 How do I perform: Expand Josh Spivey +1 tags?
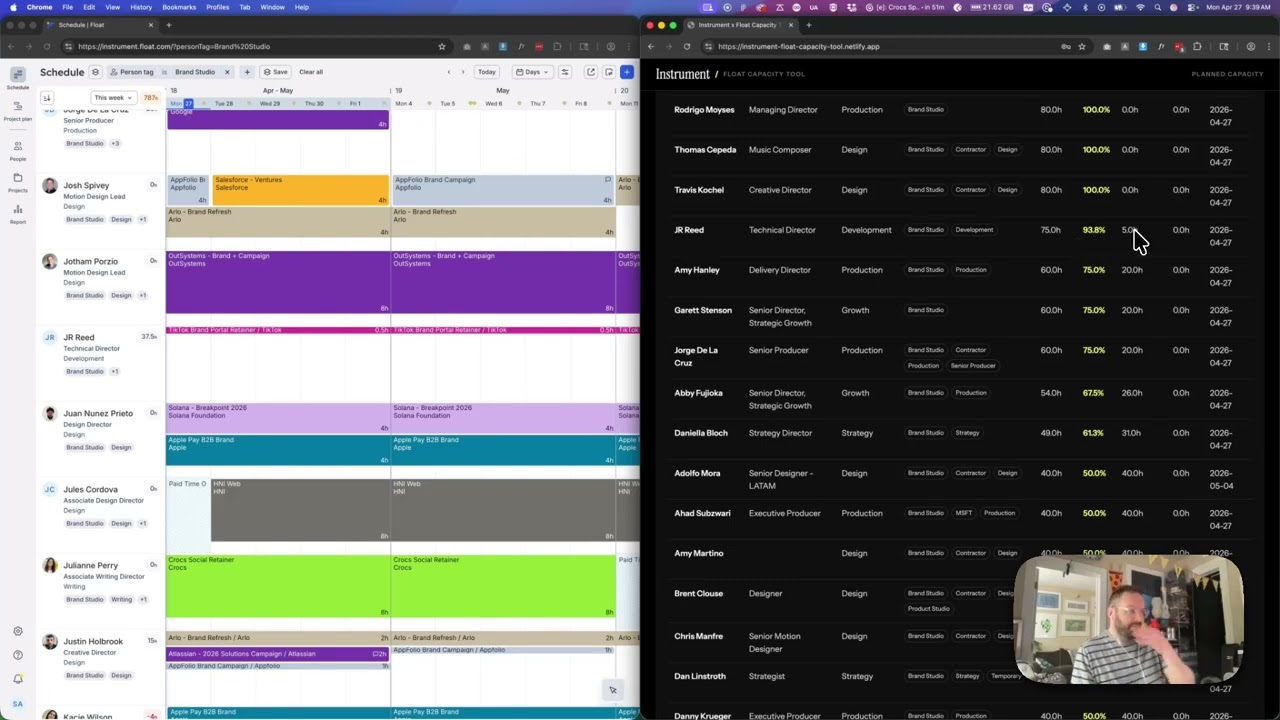[x=142, y=219]
